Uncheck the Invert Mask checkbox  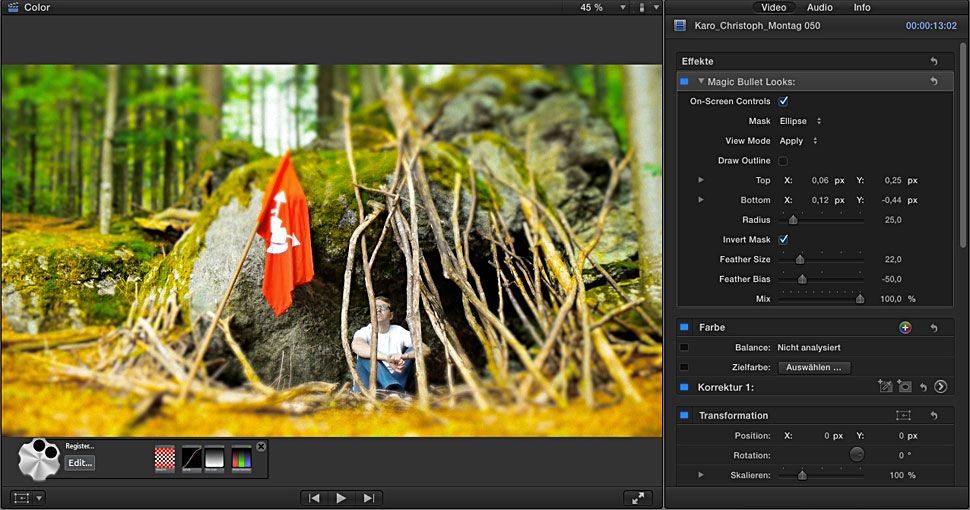(x=783, y=240)
